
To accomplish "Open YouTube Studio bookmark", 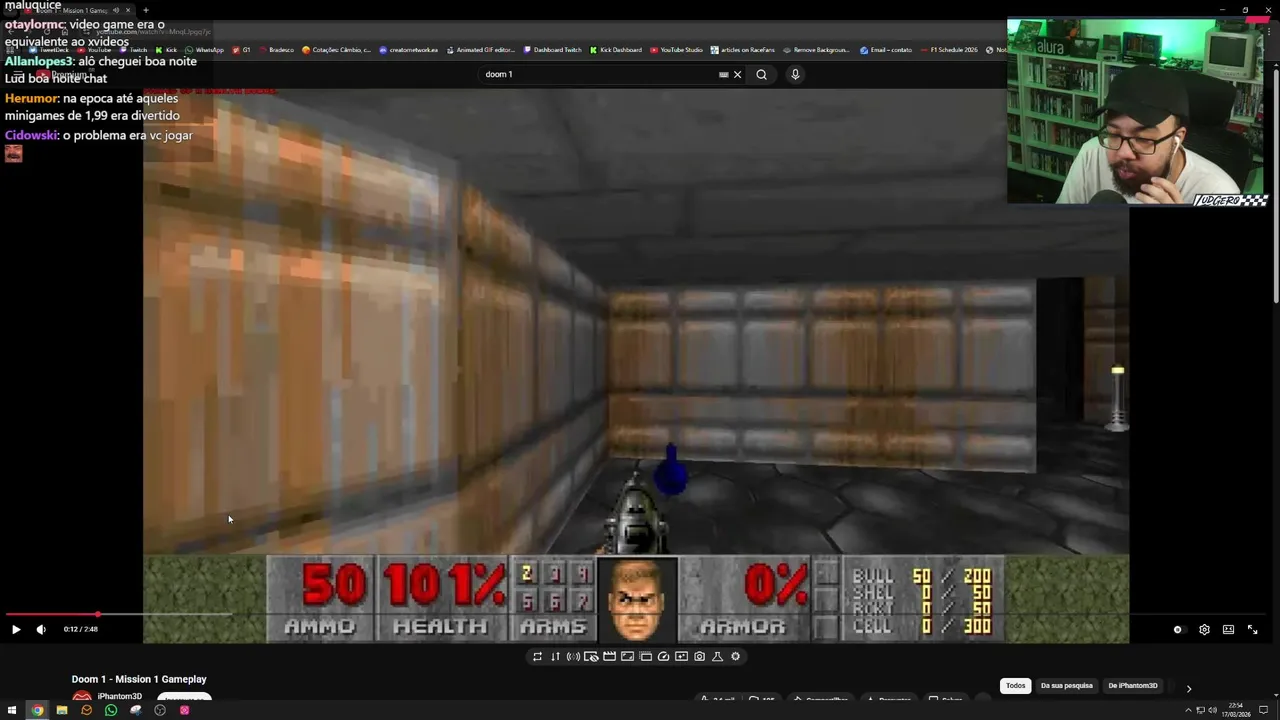I will [676, 50].
